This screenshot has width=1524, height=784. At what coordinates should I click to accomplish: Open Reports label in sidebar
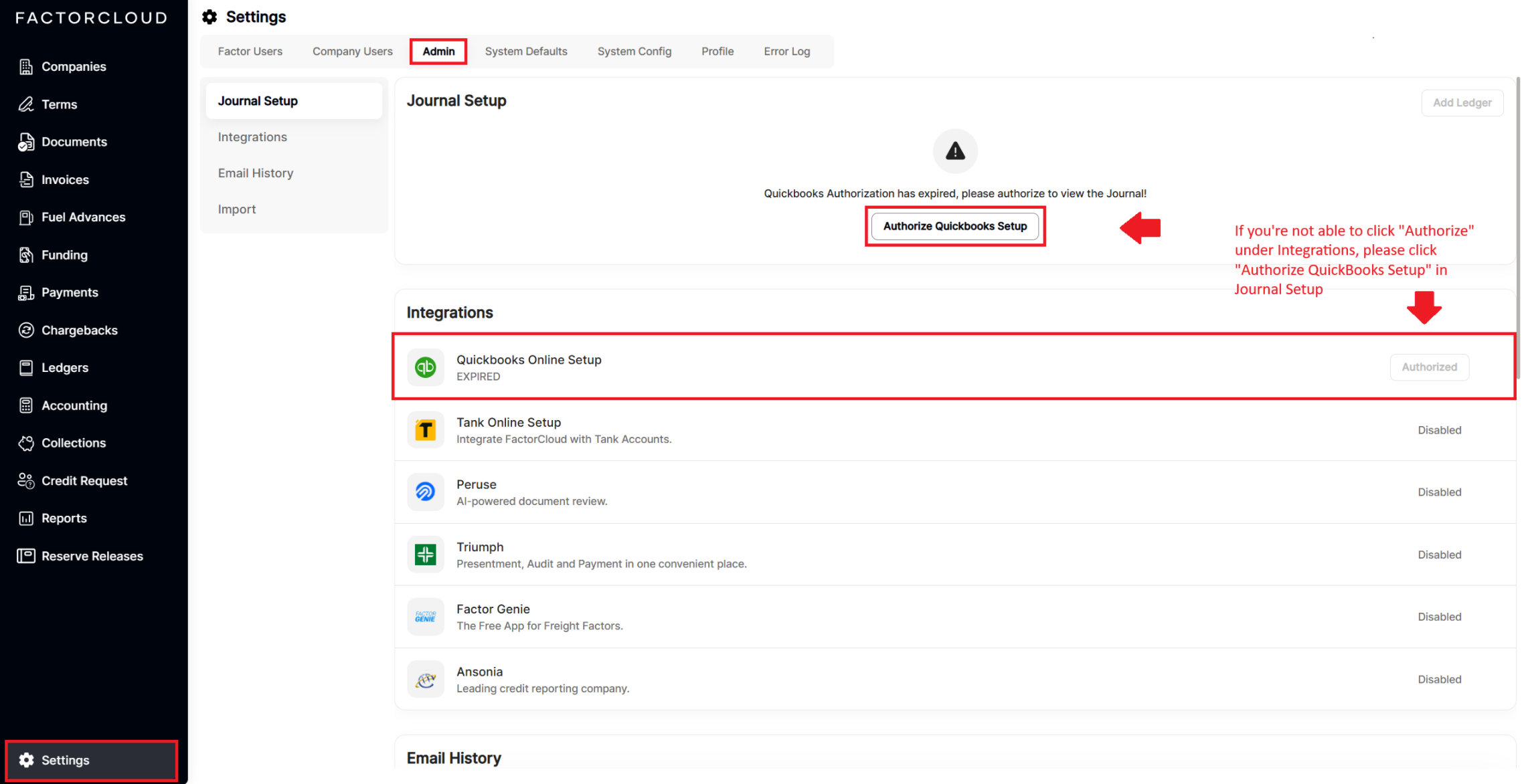pos(64,518)
